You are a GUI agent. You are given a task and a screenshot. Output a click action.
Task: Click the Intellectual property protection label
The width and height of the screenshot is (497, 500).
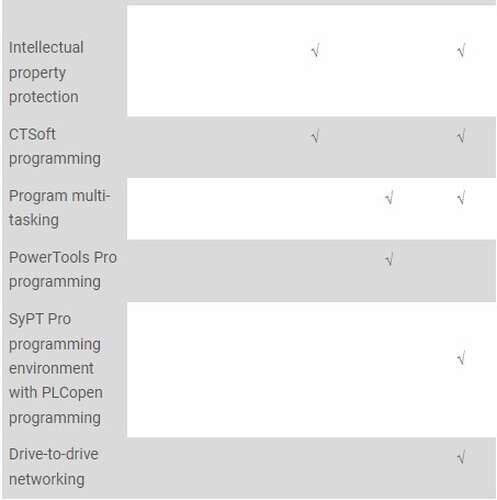point(46,72)
